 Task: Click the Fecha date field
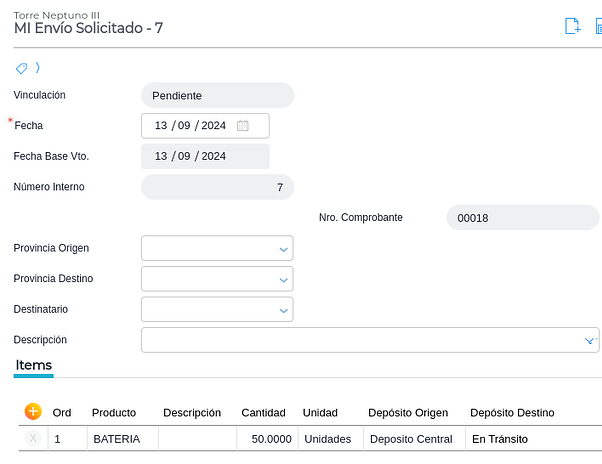[x=190, y=126]
